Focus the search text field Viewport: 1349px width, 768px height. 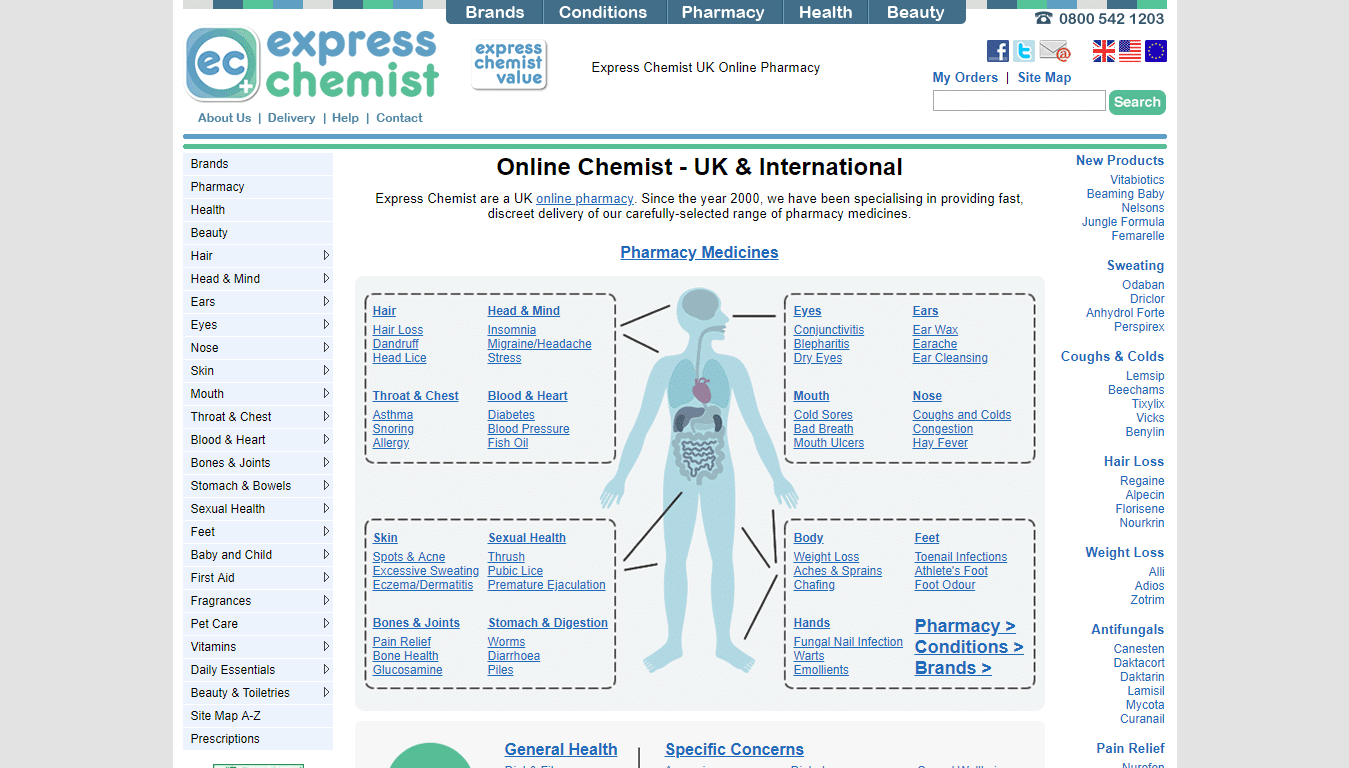[1019, 101]
